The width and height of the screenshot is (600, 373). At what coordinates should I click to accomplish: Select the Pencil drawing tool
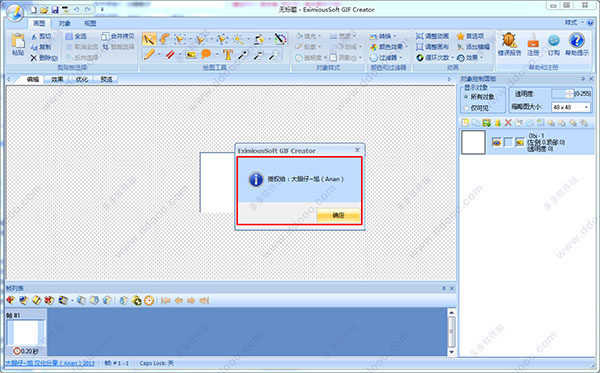coord(149,55)
